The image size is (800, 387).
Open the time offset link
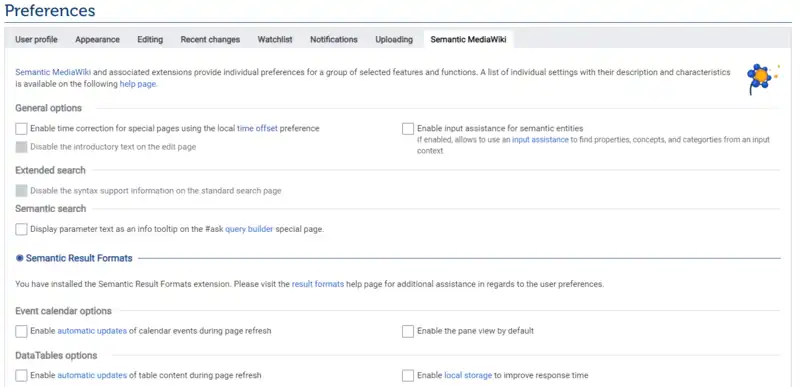pyautogui.click(x=257, y=128)
